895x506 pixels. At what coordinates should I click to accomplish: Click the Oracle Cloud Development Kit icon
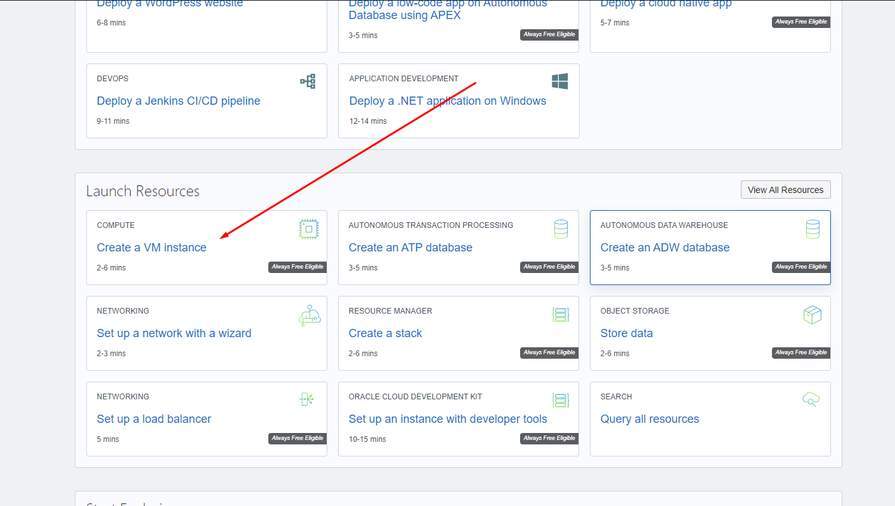[x=560, y=401]
